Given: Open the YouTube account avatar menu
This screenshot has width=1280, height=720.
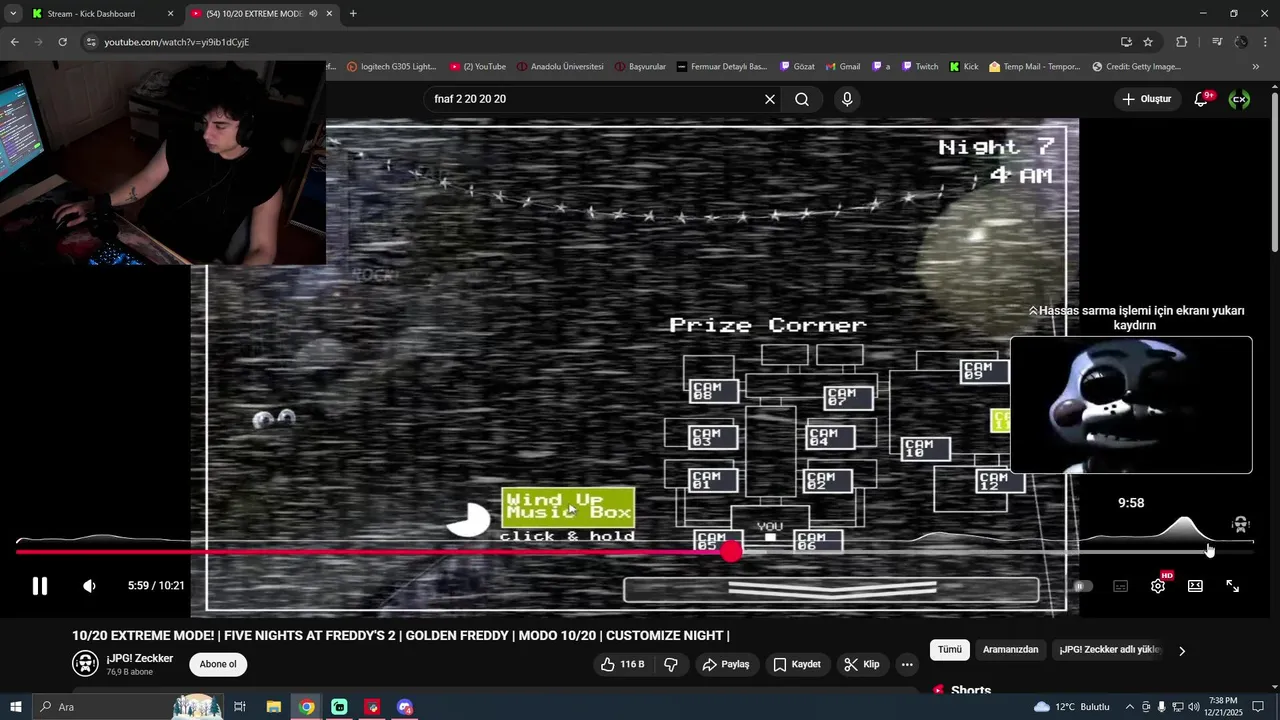Looking at the screenshot, I should coord(1239,99).
